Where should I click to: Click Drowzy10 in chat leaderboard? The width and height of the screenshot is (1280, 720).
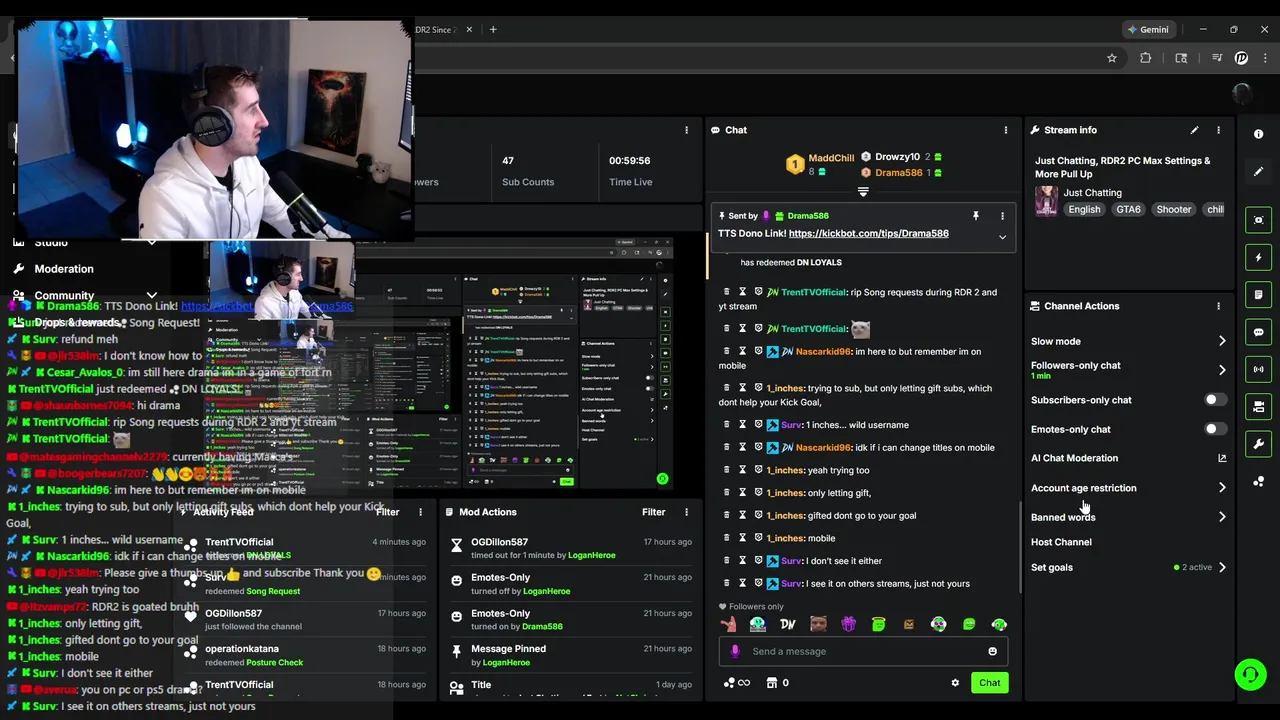click(x=897, y=157)
